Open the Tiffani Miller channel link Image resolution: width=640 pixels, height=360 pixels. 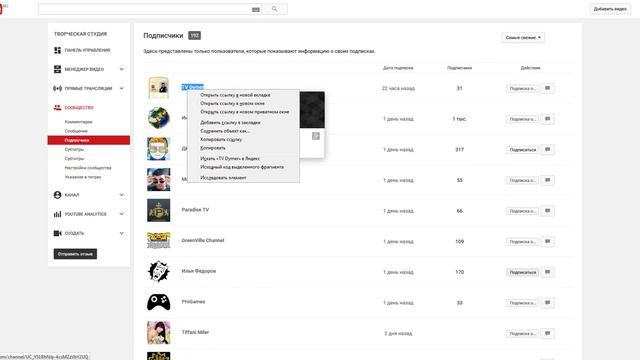(x=195, y=332)
